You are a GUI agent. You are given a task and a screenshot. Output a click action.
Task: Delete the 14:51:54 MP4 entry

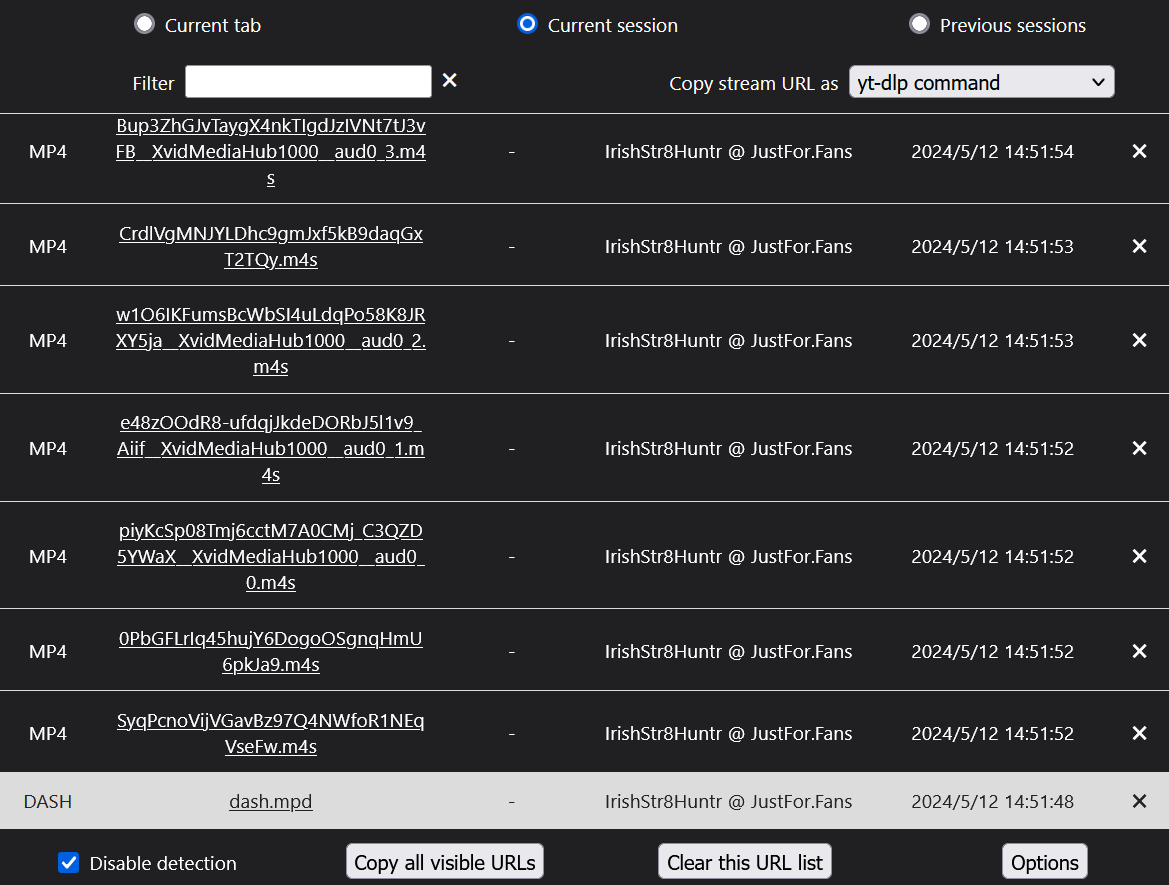pos(1138,152)
